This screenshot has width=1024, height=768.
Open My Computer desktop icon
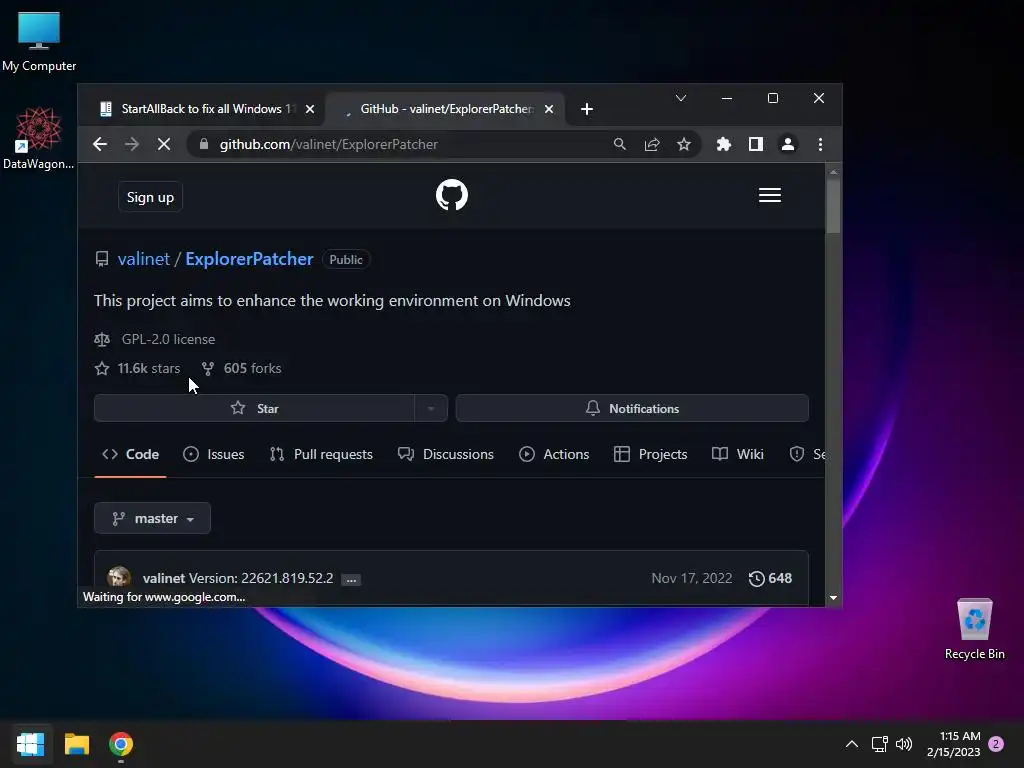pos(39,42)
